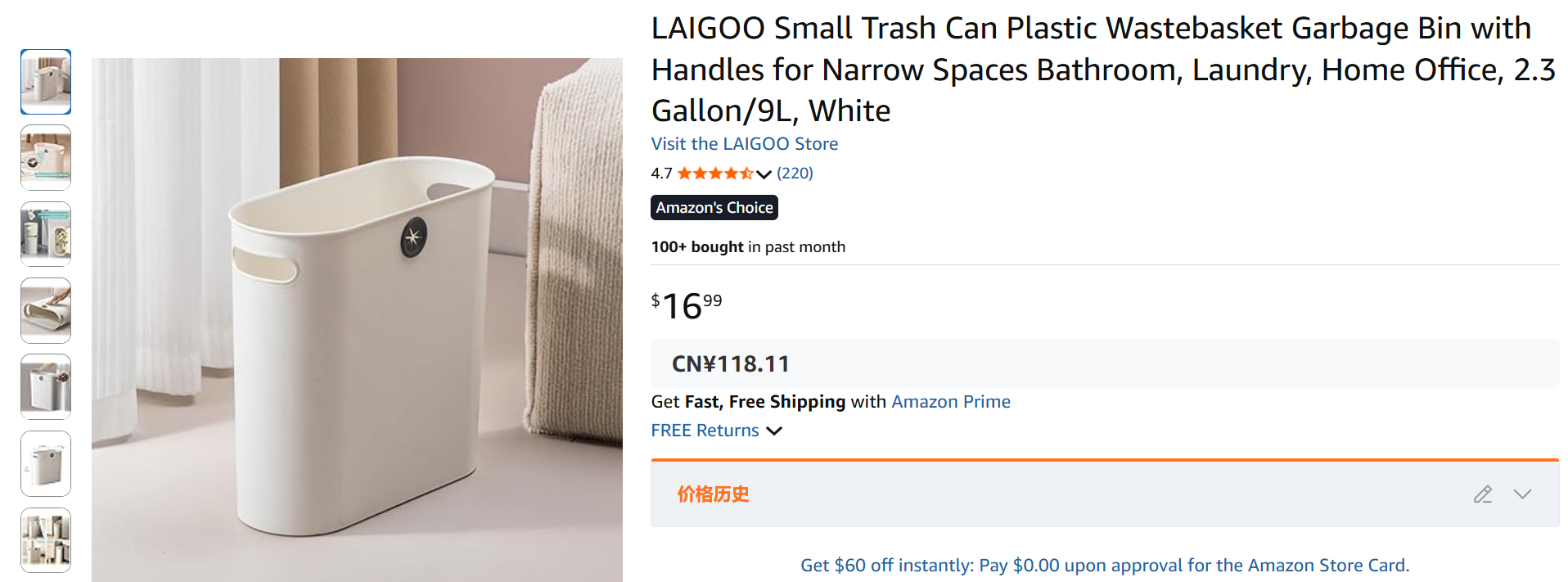Click the Amazon Prime link
Screen dimensions: 1568x582
point(950,402)
